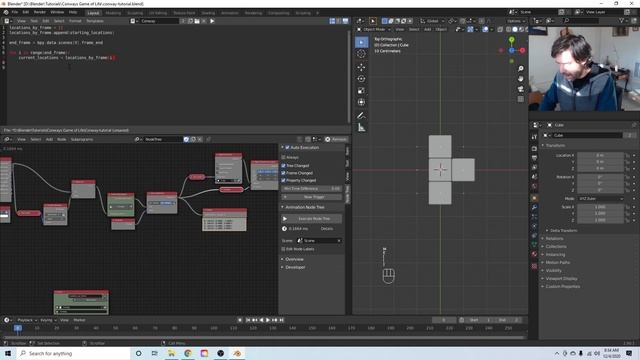Click the viewport pan hand icon
The width and height of the screenshot is (640, 360).
click(x=520, y=79)
